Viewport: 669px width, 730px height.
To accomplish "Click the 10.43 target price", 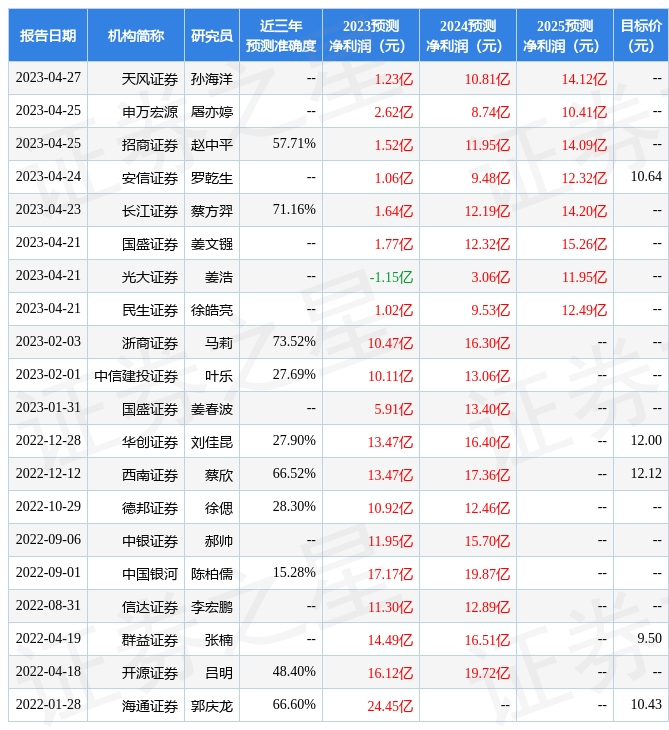I will tap(646, 704).
